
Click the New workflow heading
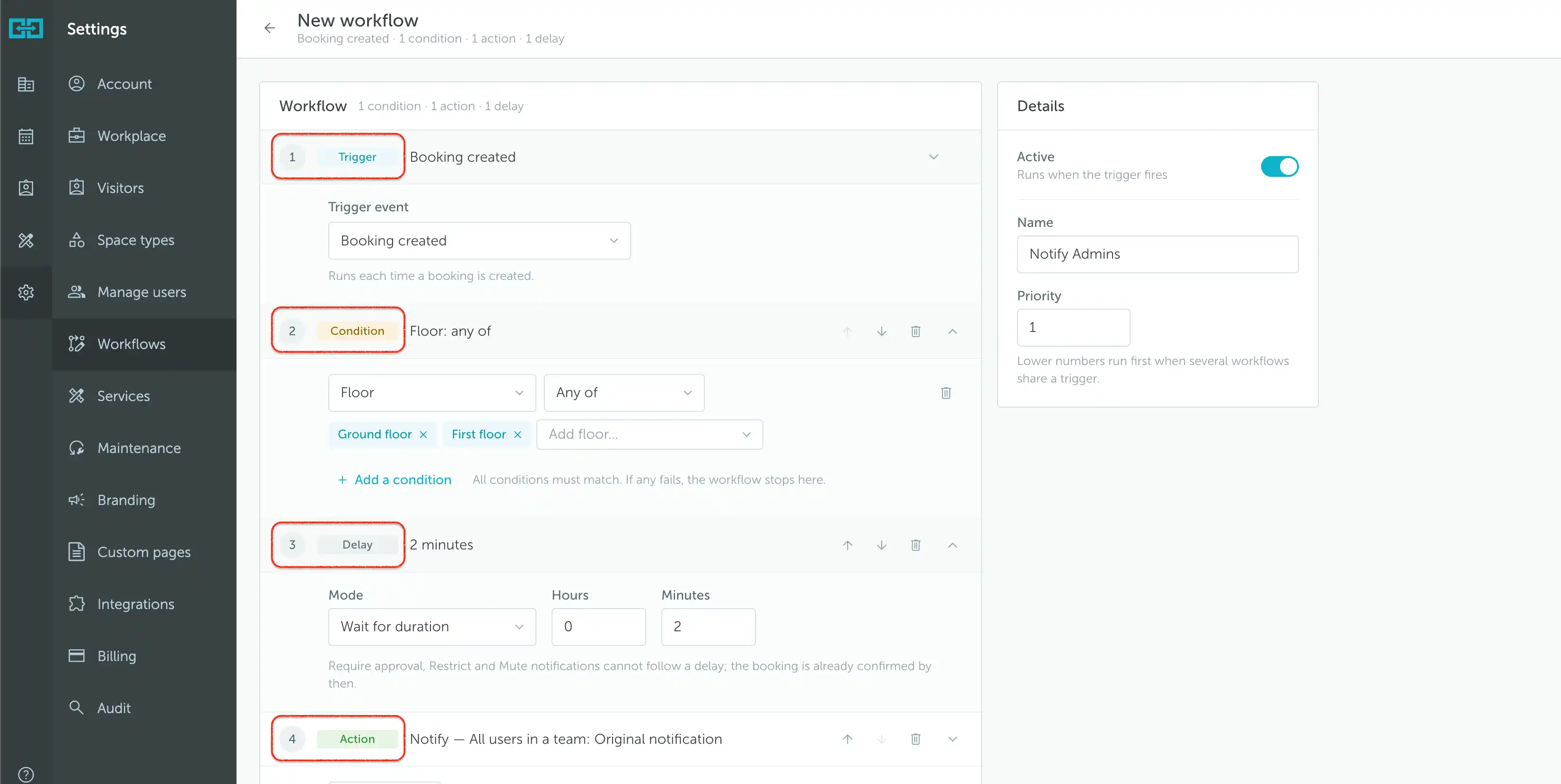pos(358,21)
